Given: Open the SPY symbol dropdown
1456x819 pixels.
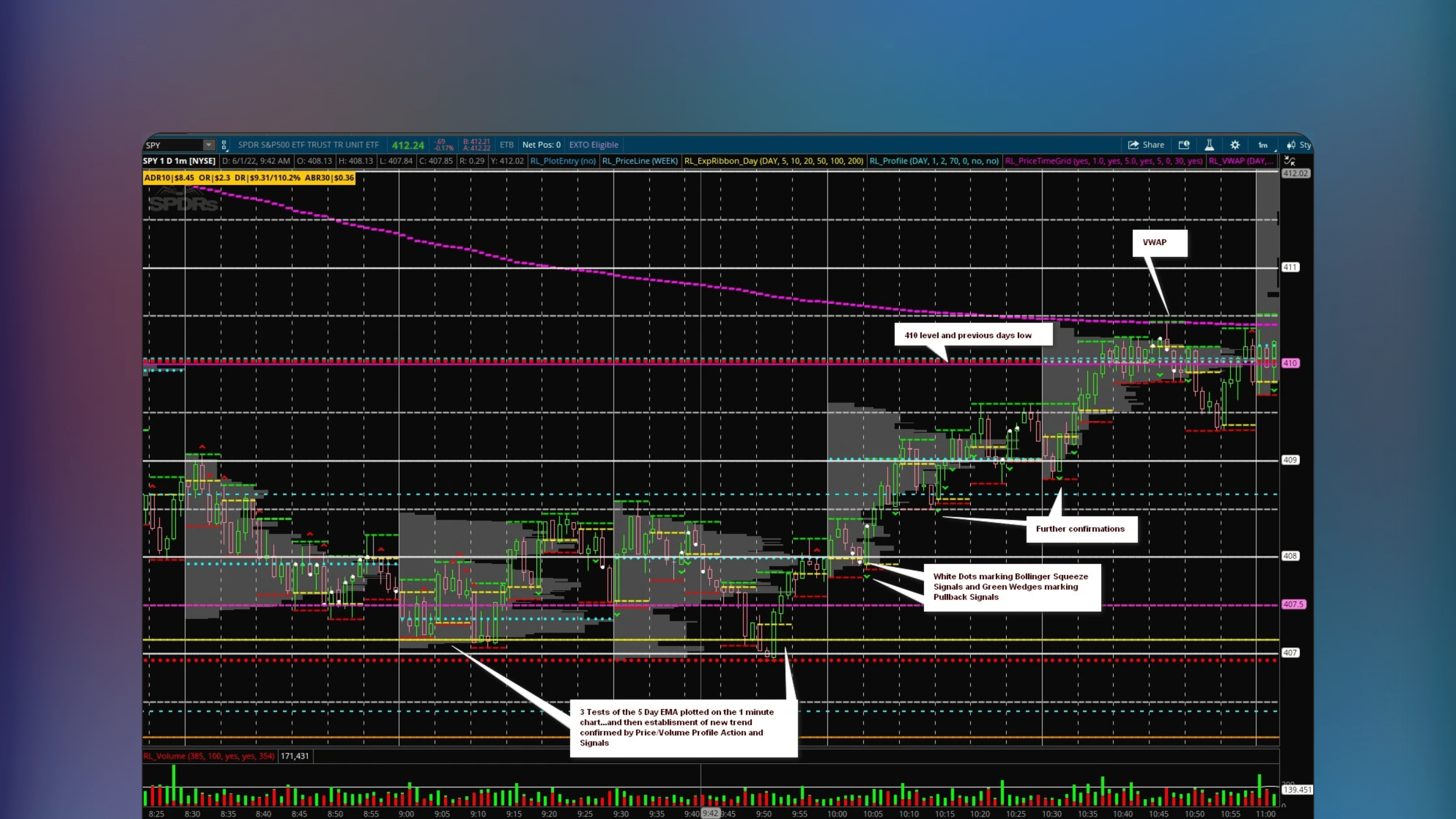Looking at the screenshot, I should [208, 145].
